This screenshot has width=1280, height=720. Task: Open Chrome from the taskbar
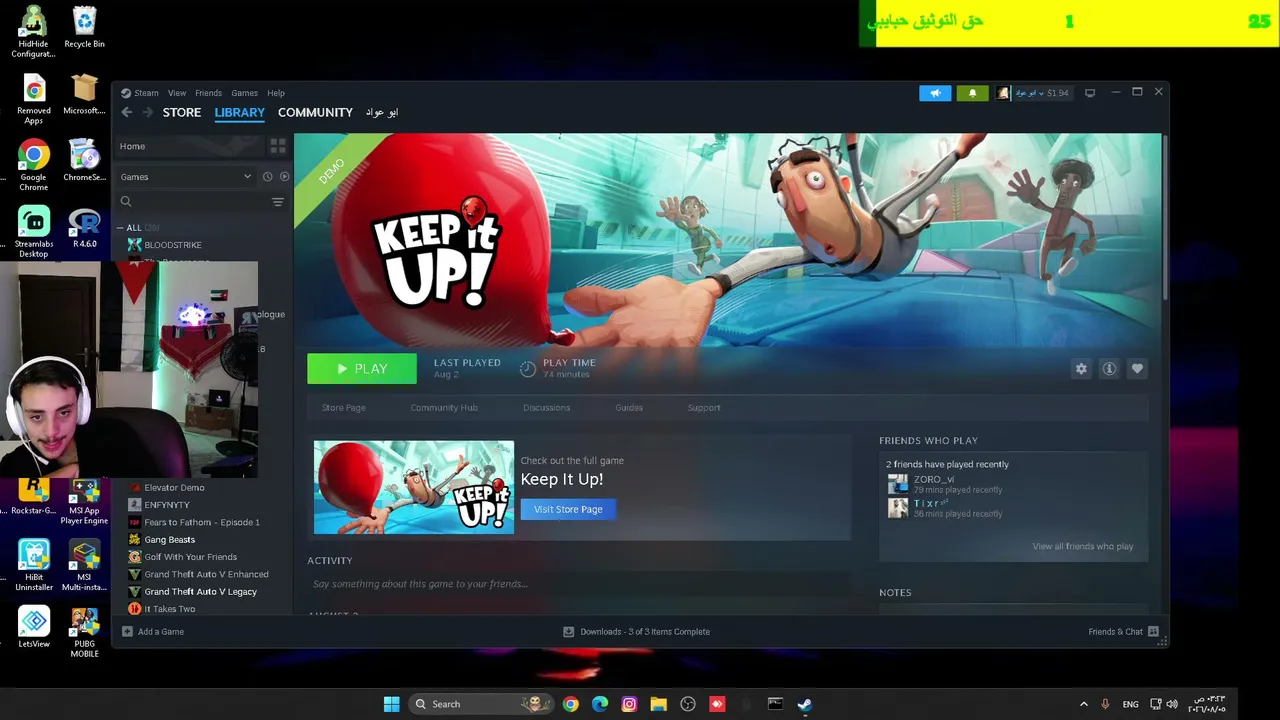point(570,704)
